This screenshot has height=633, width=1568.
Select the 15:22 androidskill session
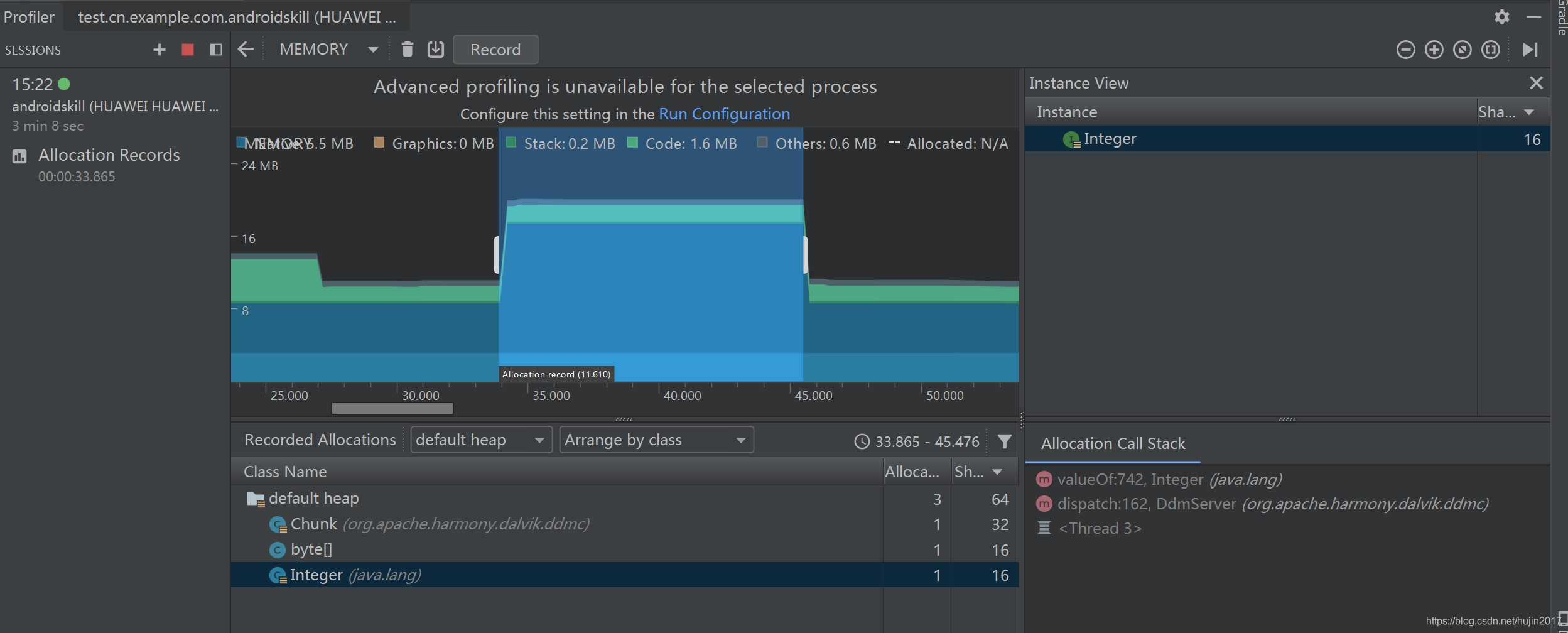(115, 104)
